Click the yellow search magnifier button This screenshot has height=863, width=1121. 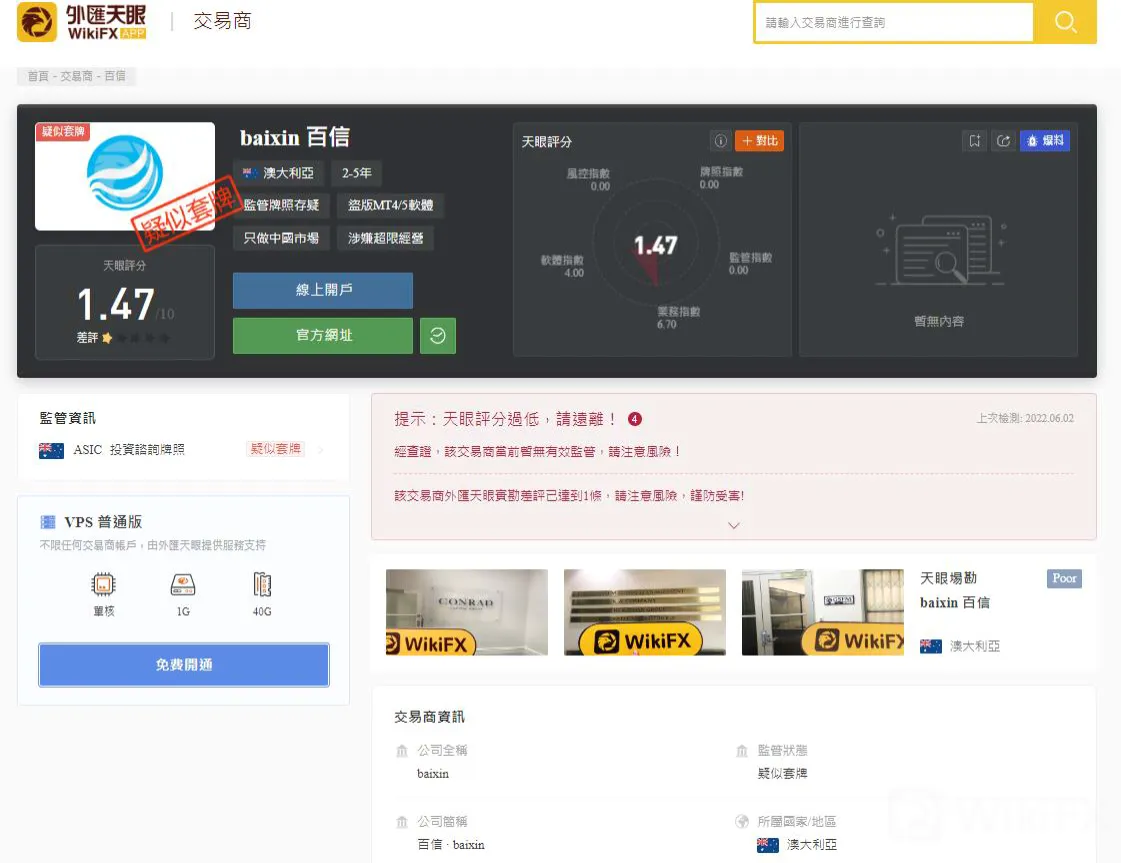[x=1065, y=22]
